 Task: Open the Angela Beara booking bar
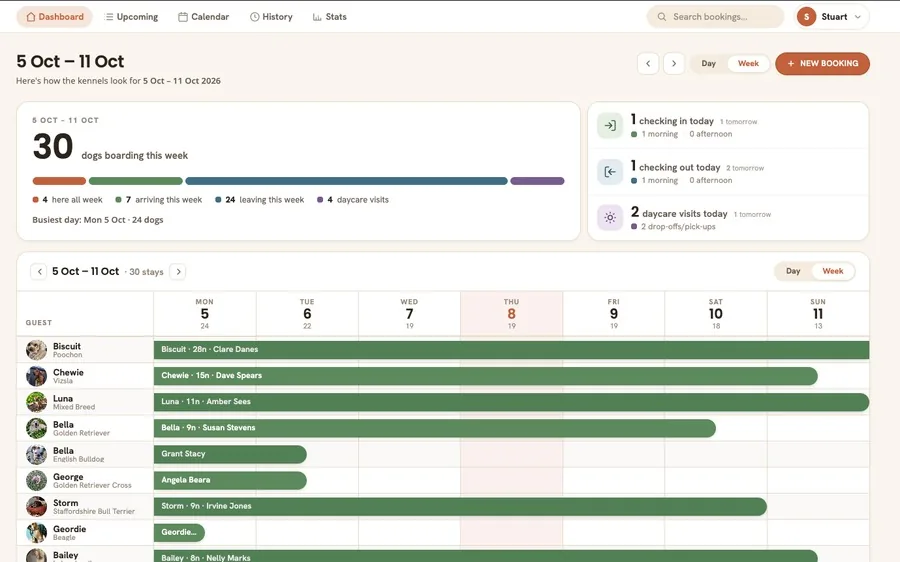[230, 480]
